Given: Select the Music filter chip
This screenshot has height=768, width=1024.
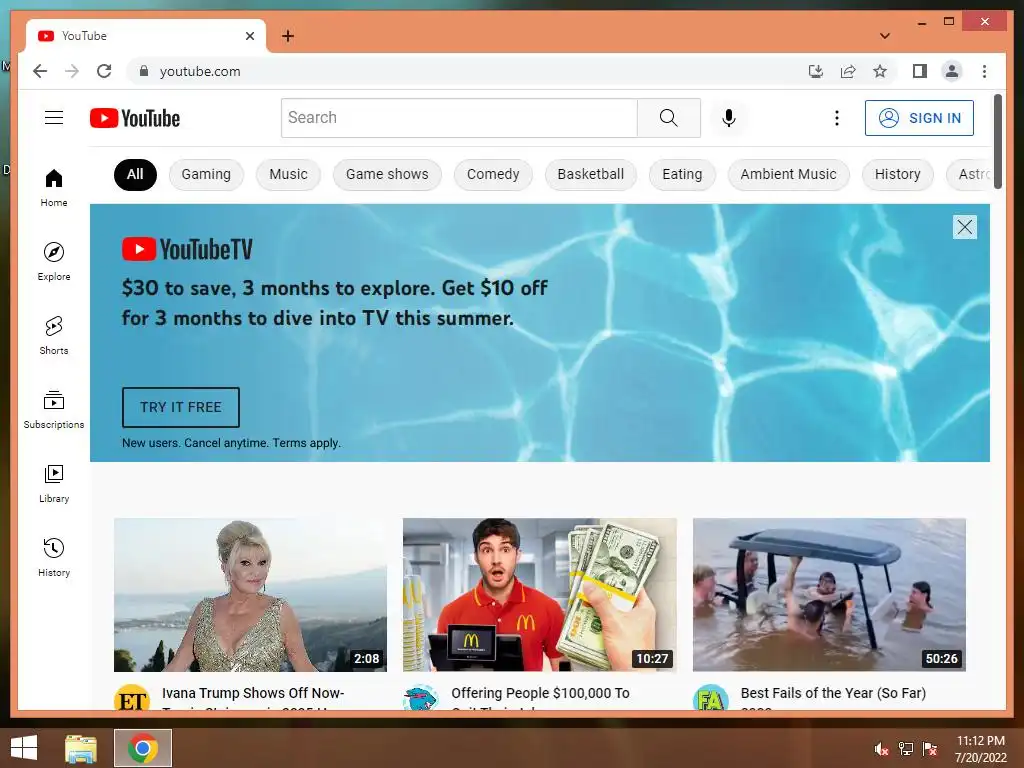Looking at the screenshot, I should coord(288,174).
